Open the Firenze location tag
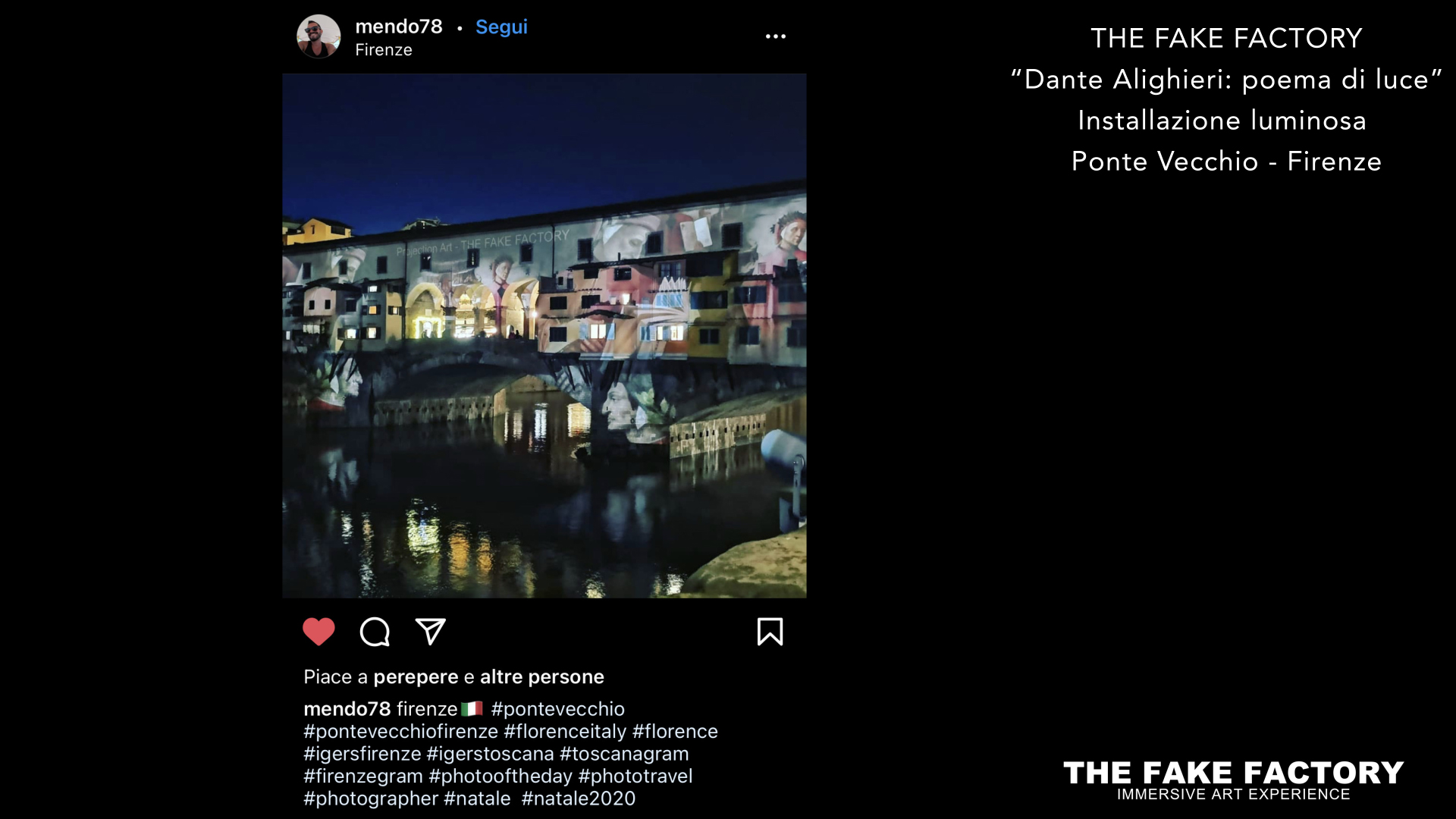1456x819 pixels. [384, 50]
